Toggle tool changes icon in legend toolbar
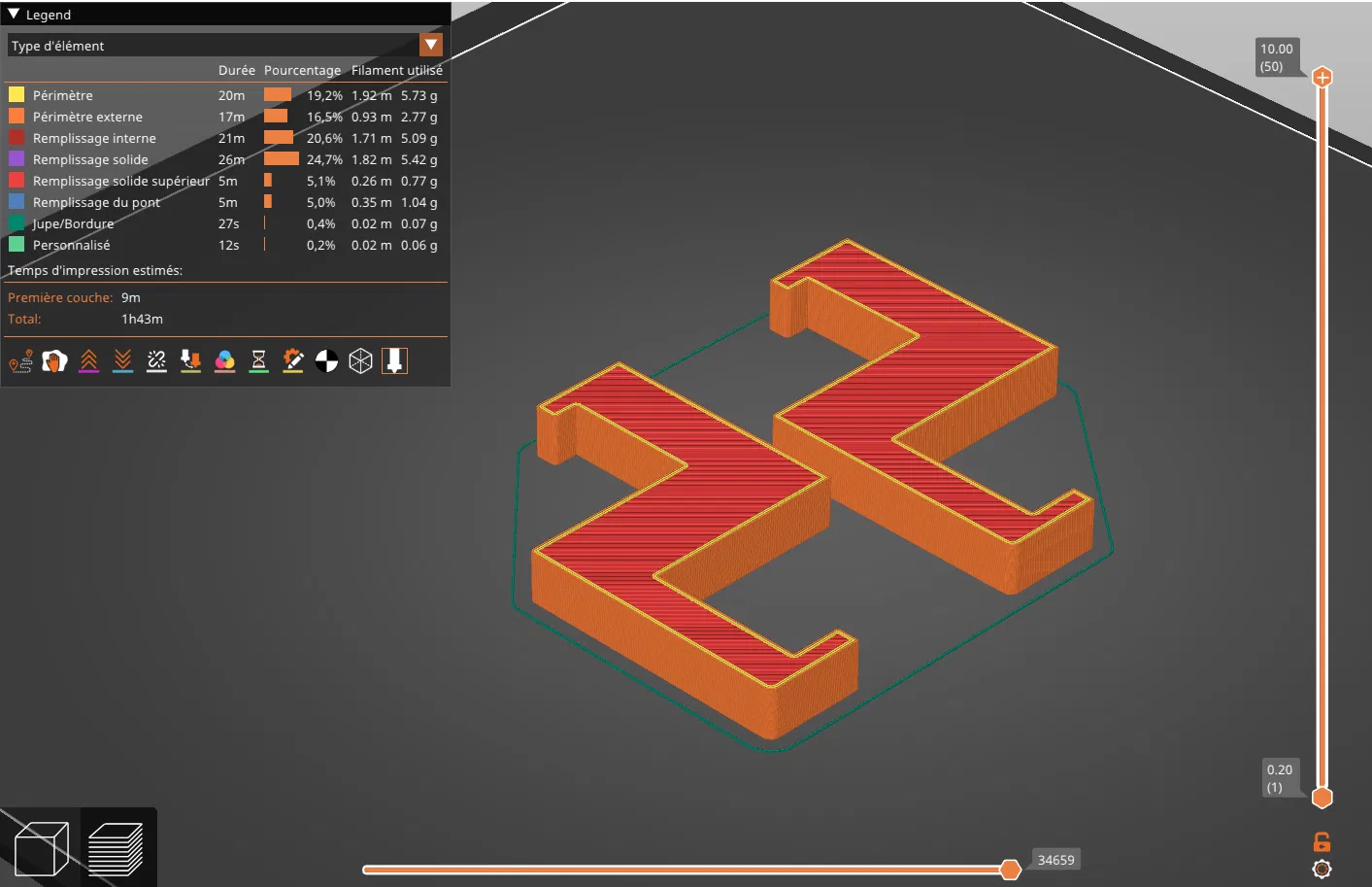The image size is (1372, 887). point(190,361)
